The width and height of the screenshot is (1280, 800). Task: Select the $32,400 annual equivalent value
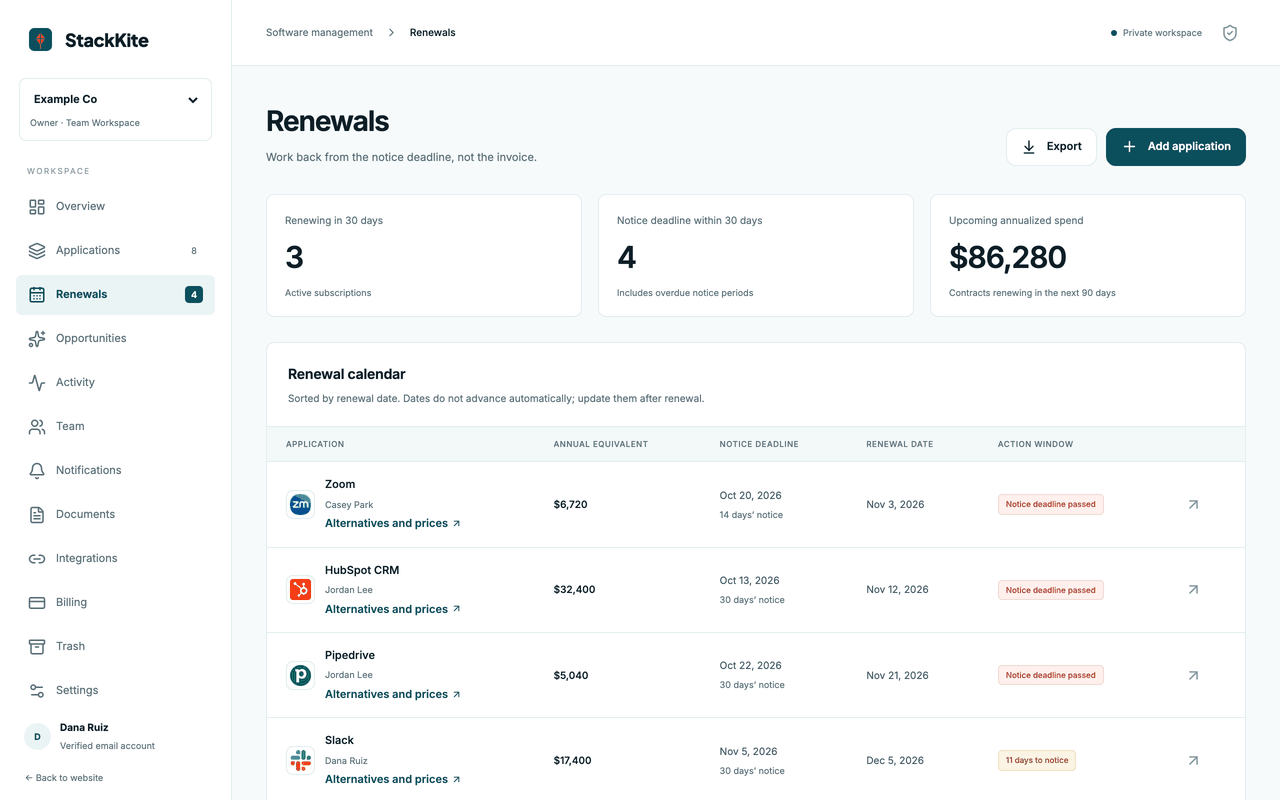[574, 590]
